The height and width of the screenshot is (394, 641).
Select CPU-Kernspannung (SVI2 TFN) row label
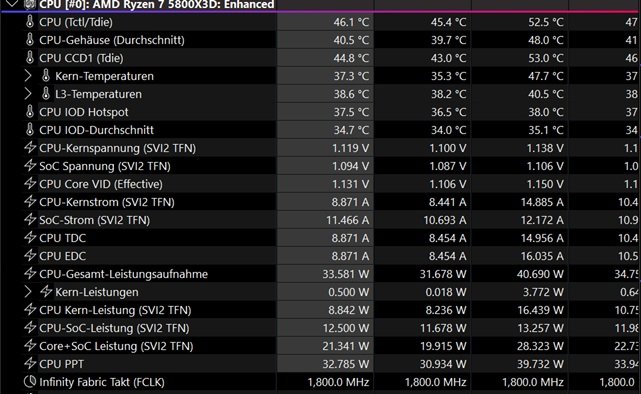[118, 148]
